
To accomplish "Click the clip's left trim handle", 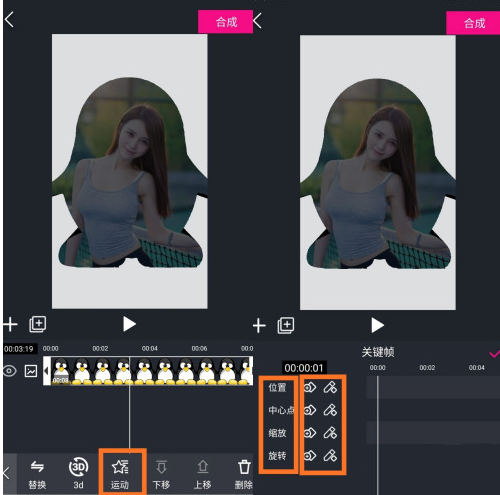I will (47, 371).
